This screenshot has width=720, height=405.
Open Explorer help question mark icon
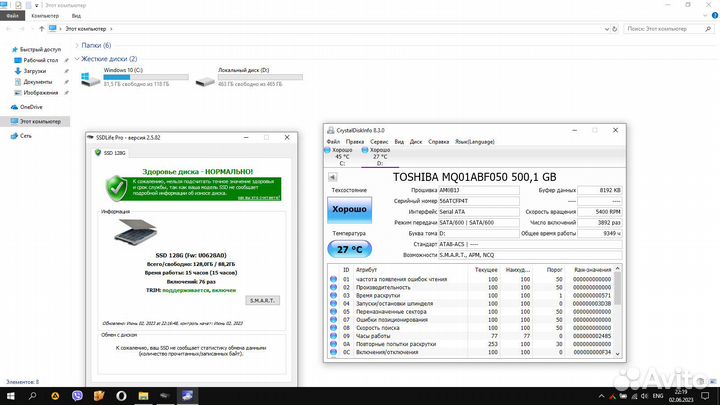pyautogui.click(x=714, y=16)
